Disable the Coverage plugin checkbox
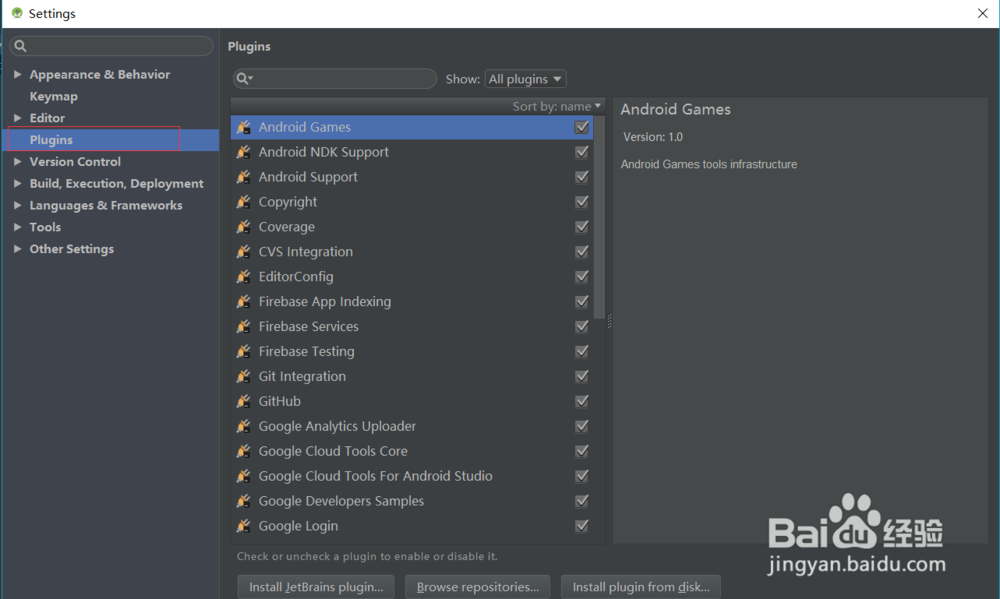This screenshot has height=599, width=1000. (582, 226)
